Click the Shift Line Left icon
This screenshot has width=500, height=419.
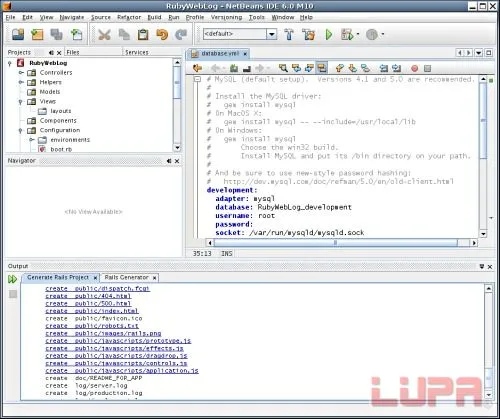pos(384,68)
